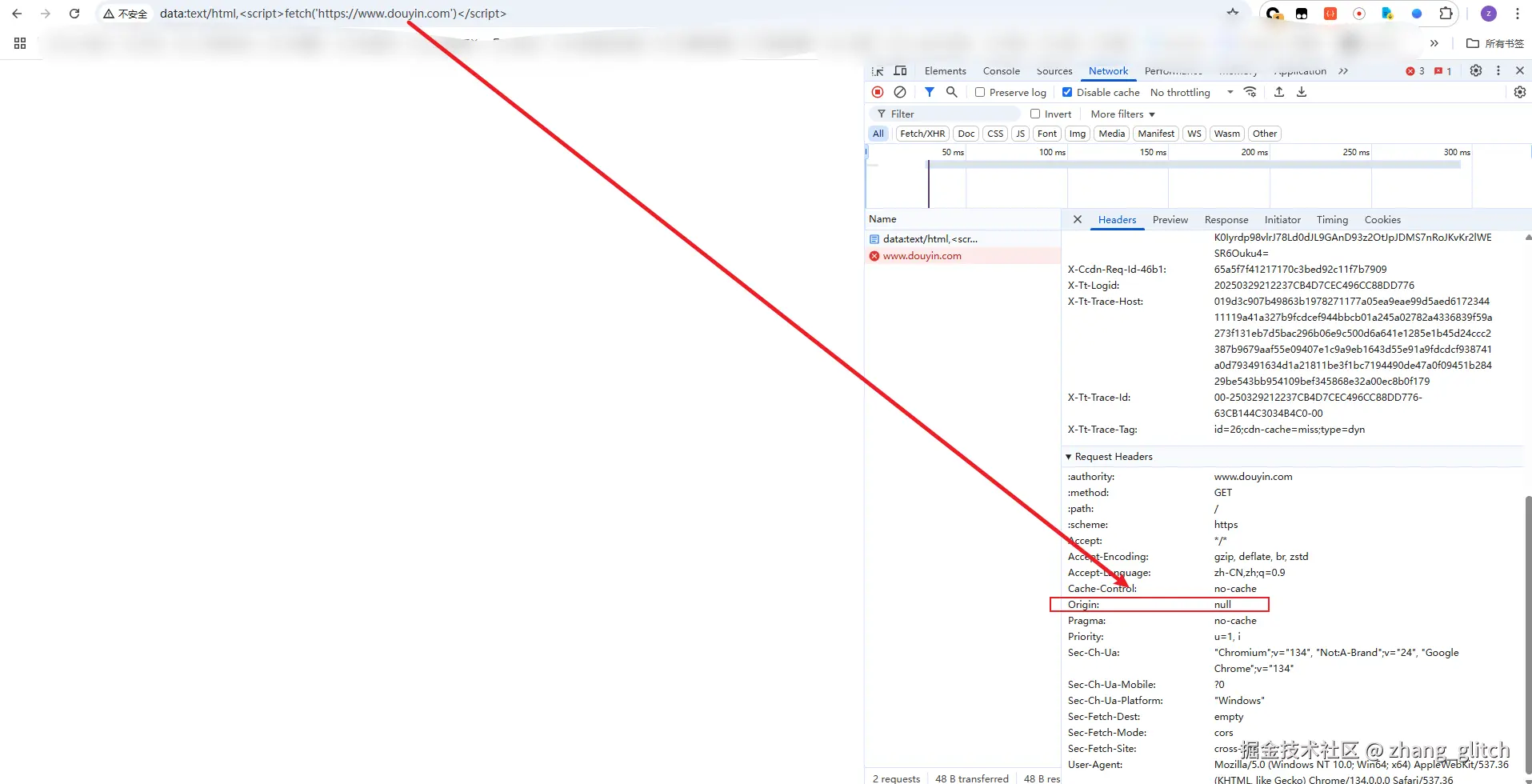Filter requests by Wasm type

pyautogui.click(x=1226, y=134)
